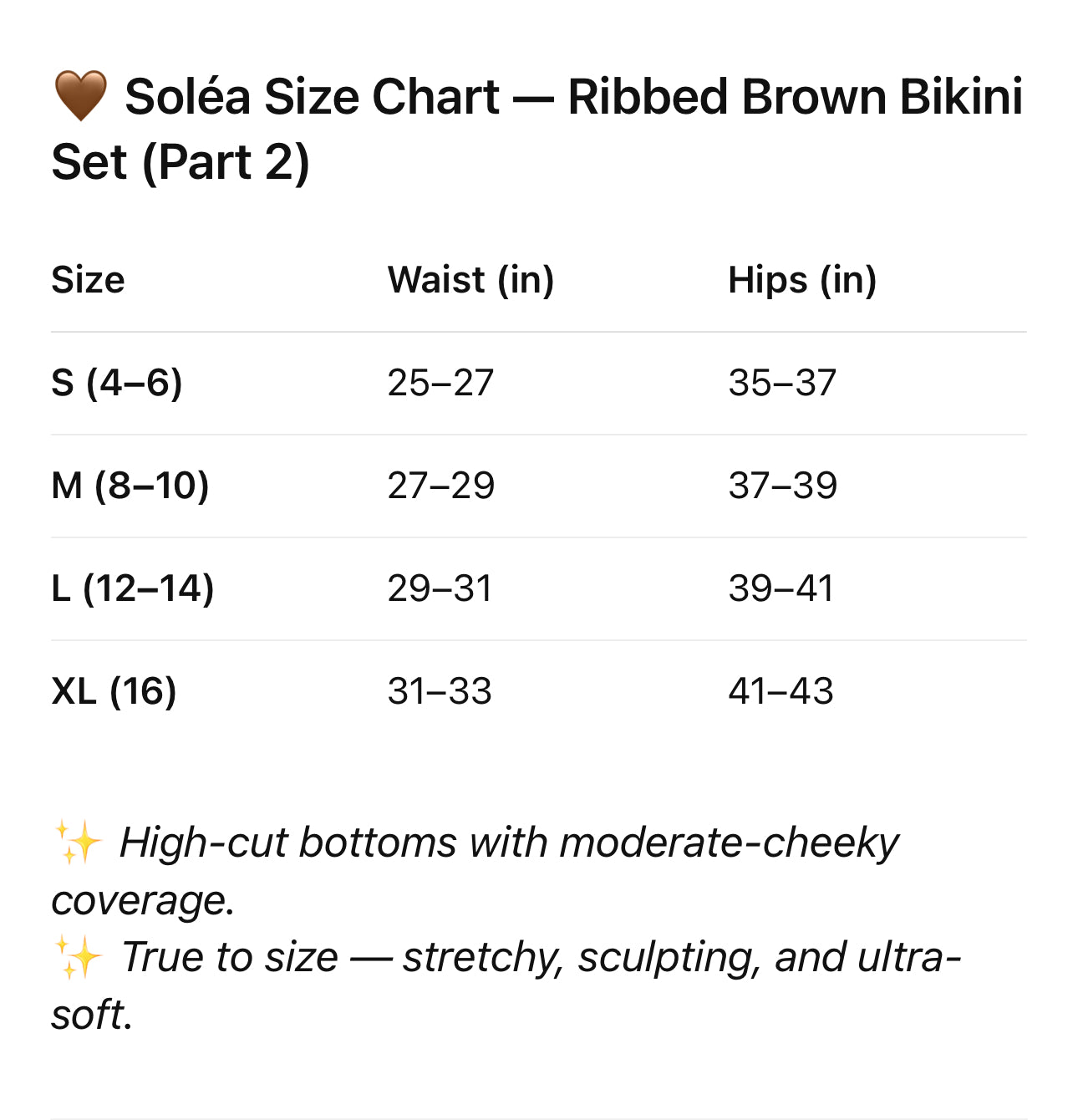Click the sparkle emoji before True to size
1078x1120 pixels.
pyautogui.click(x=78, y=957)
